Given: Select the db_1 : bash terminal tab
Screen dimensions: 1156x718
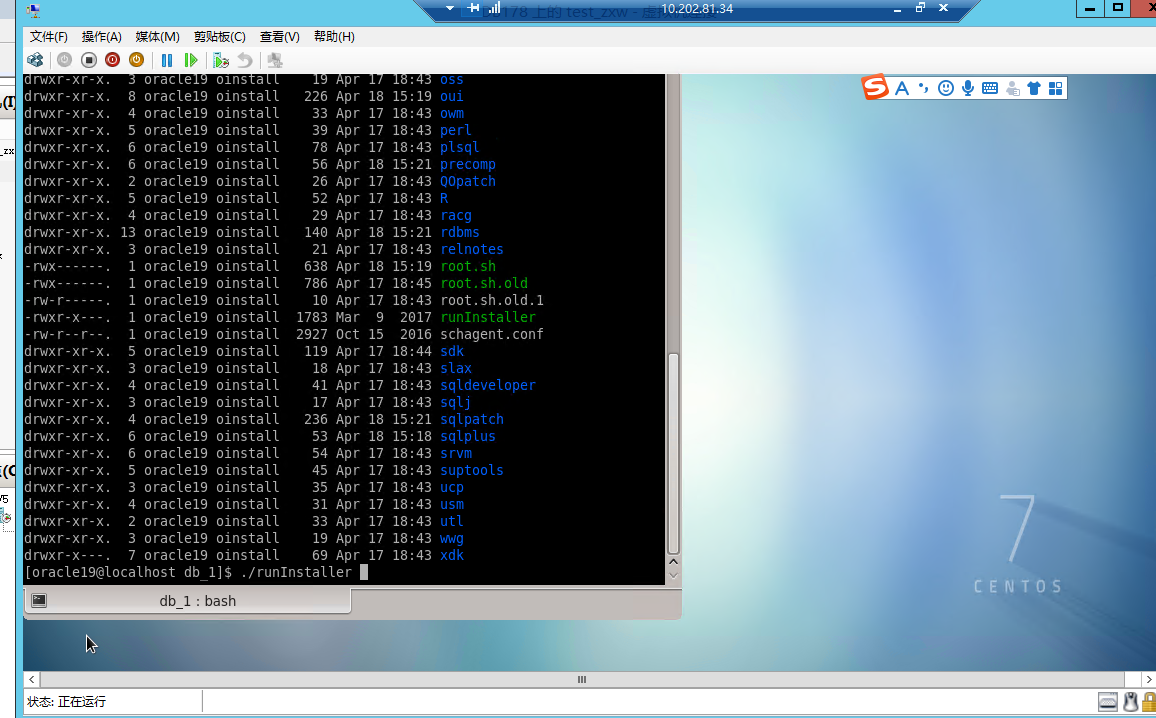Looking at the screenshot, I should pyautogui.click(x=188, y=601).
